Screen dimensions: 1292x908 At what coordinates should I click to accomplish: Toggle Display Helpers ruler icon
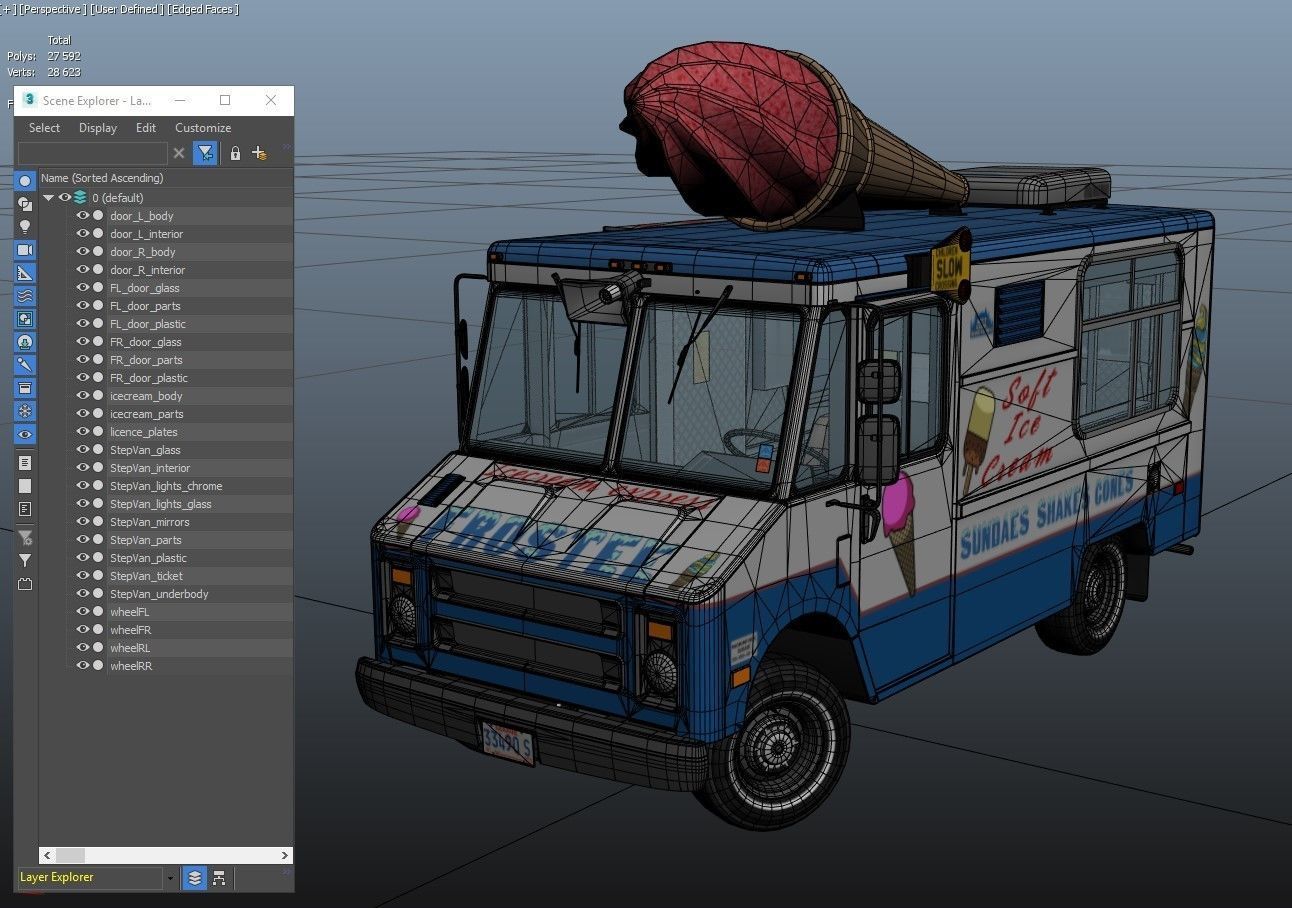tap(25, 273)
